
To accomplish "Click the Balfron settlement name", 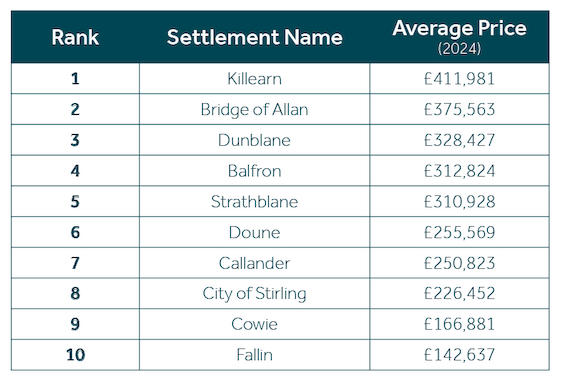I will pos(254,171).
